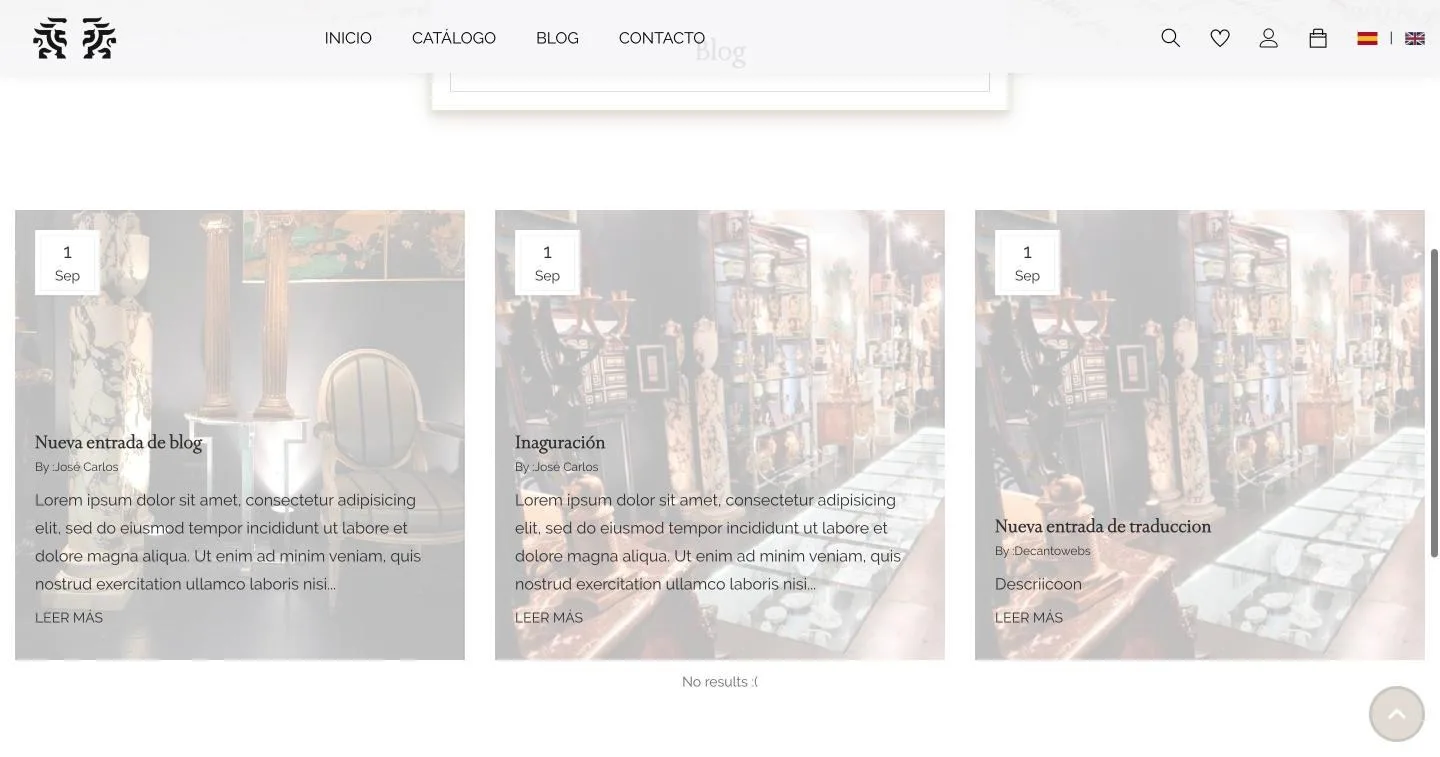1440x757 pixels.
Task: Click the date badge on Nueva entrada de blog card
Action: (67, 263)
